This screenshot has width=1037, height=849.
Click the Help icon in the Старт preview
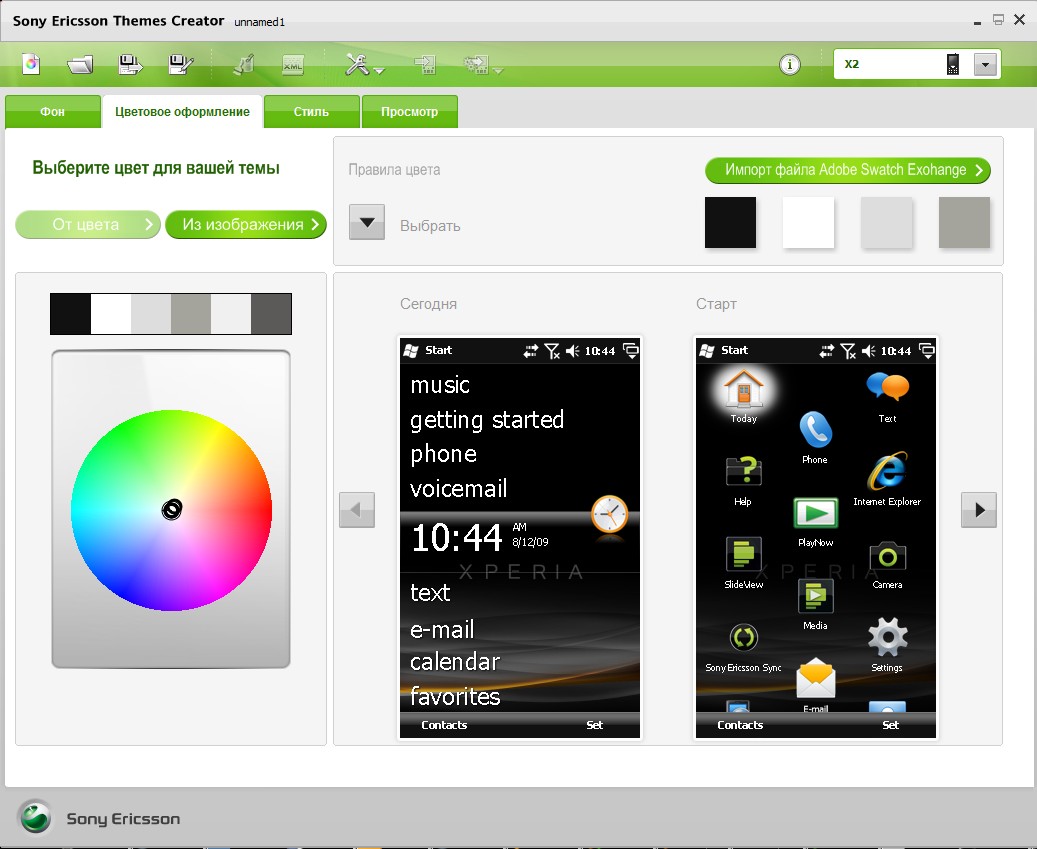744,471
